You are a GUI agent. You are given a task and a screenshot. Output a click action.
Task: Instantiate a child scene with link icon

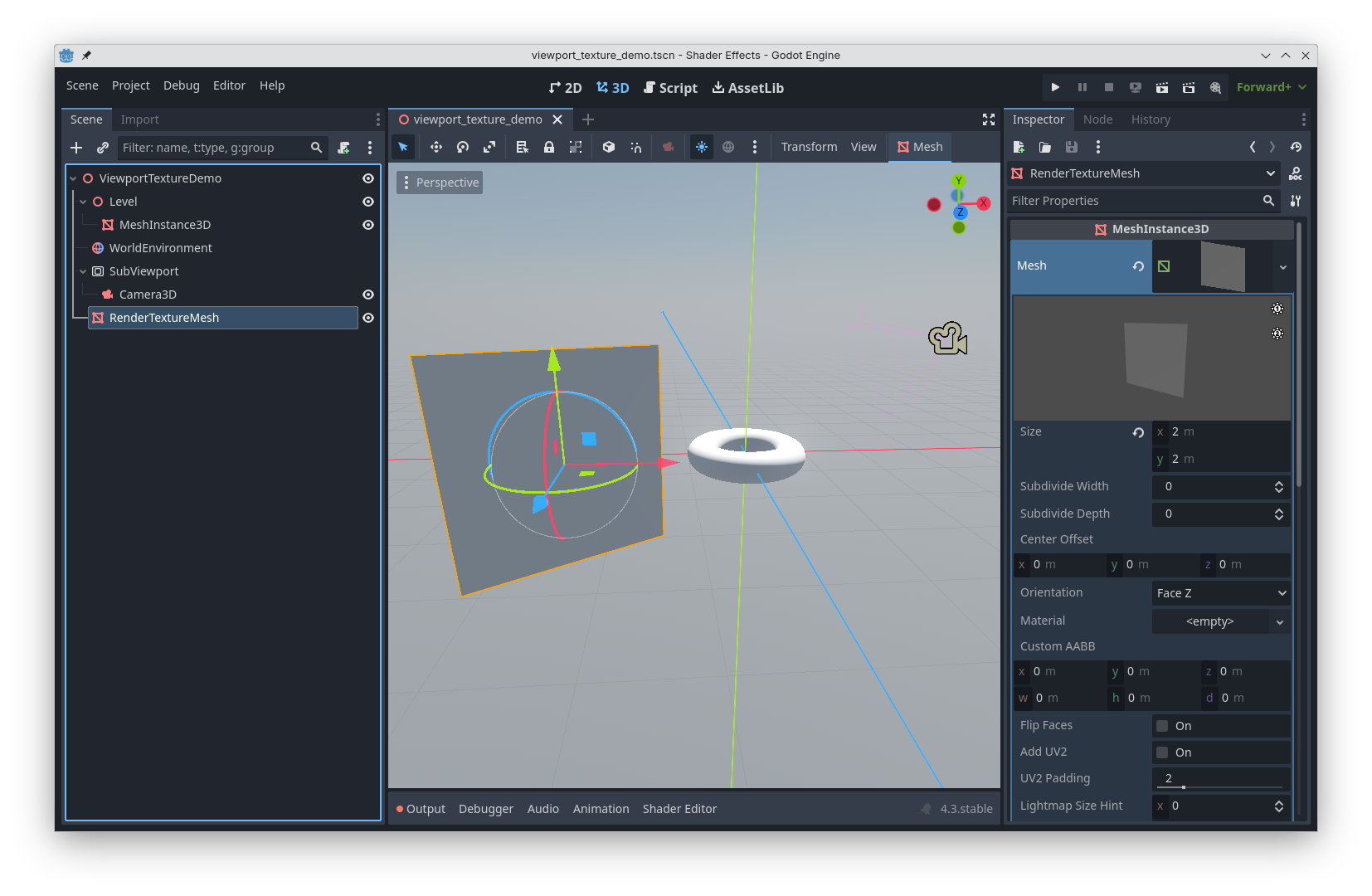tap(103, 148)
